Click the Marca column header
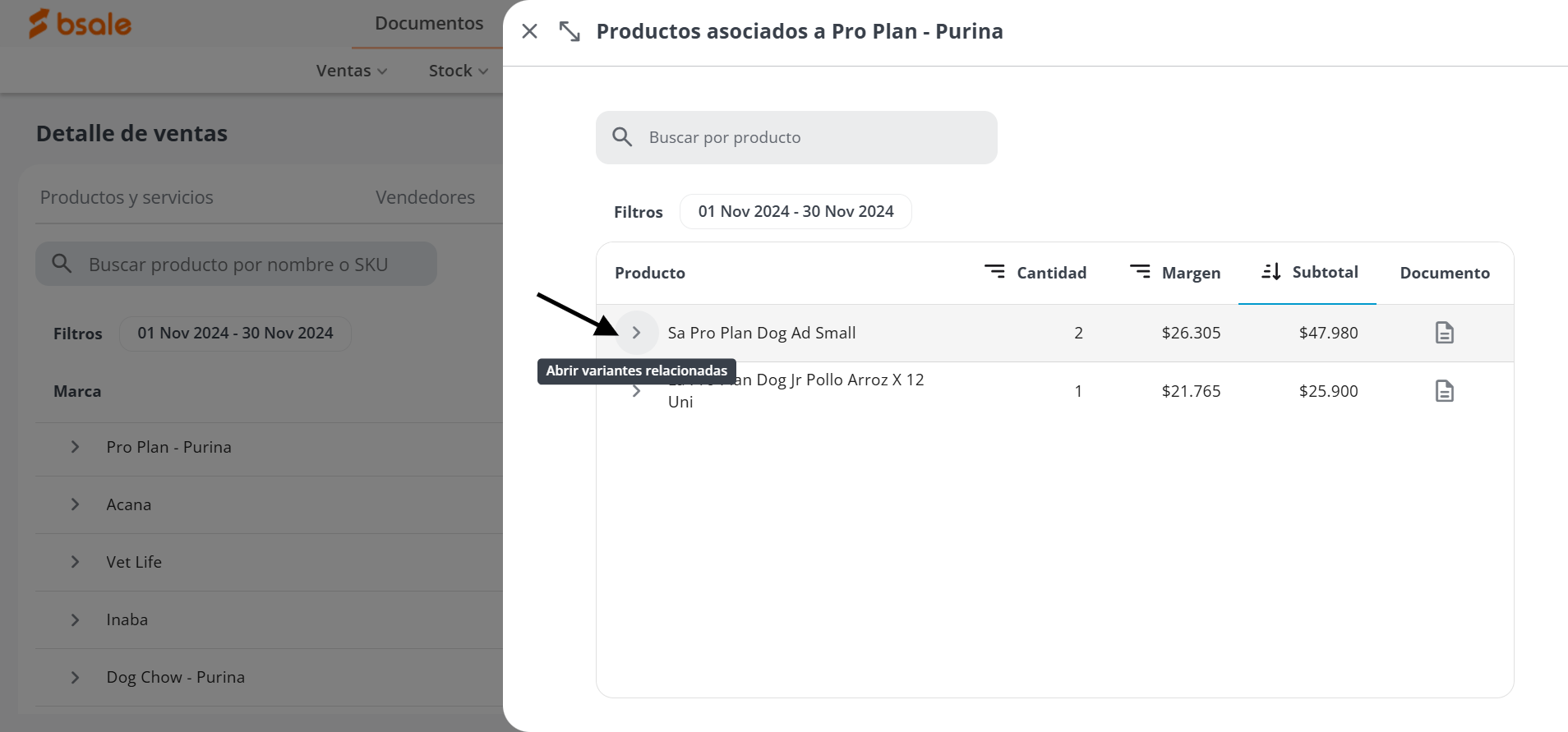 [x=77, y=391]
